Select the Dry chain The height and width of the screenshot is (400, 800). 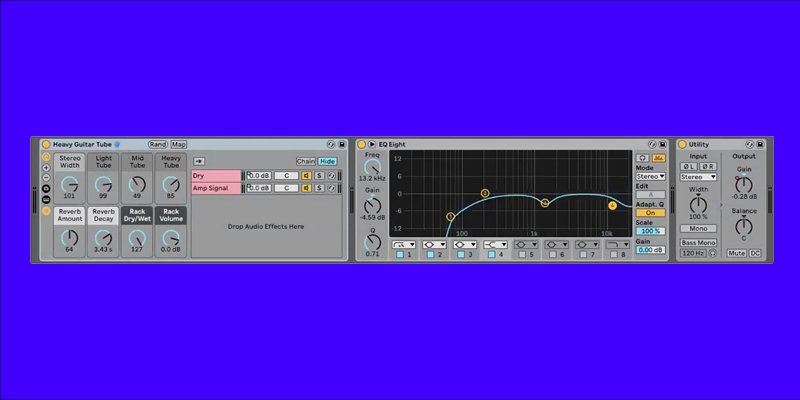(216, 176)
